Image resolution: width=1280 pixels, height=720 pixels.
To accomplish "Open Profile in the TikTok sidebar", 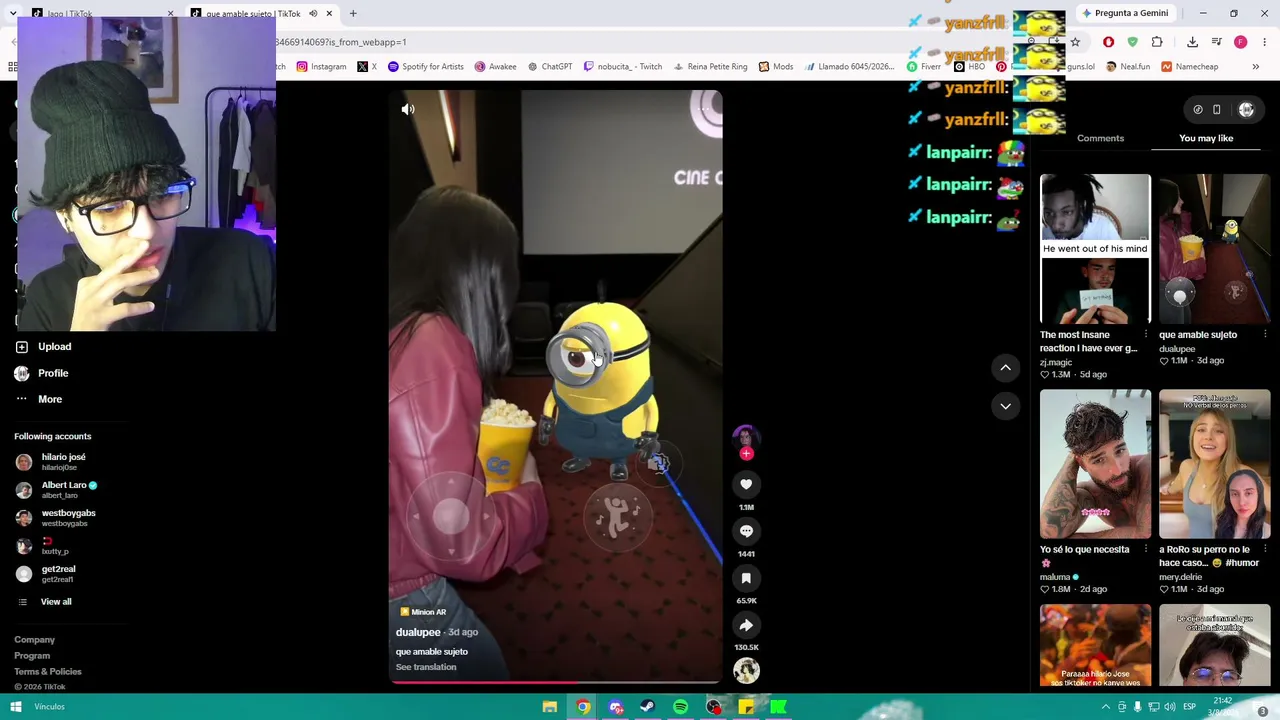I will click(x=42, y=373).
